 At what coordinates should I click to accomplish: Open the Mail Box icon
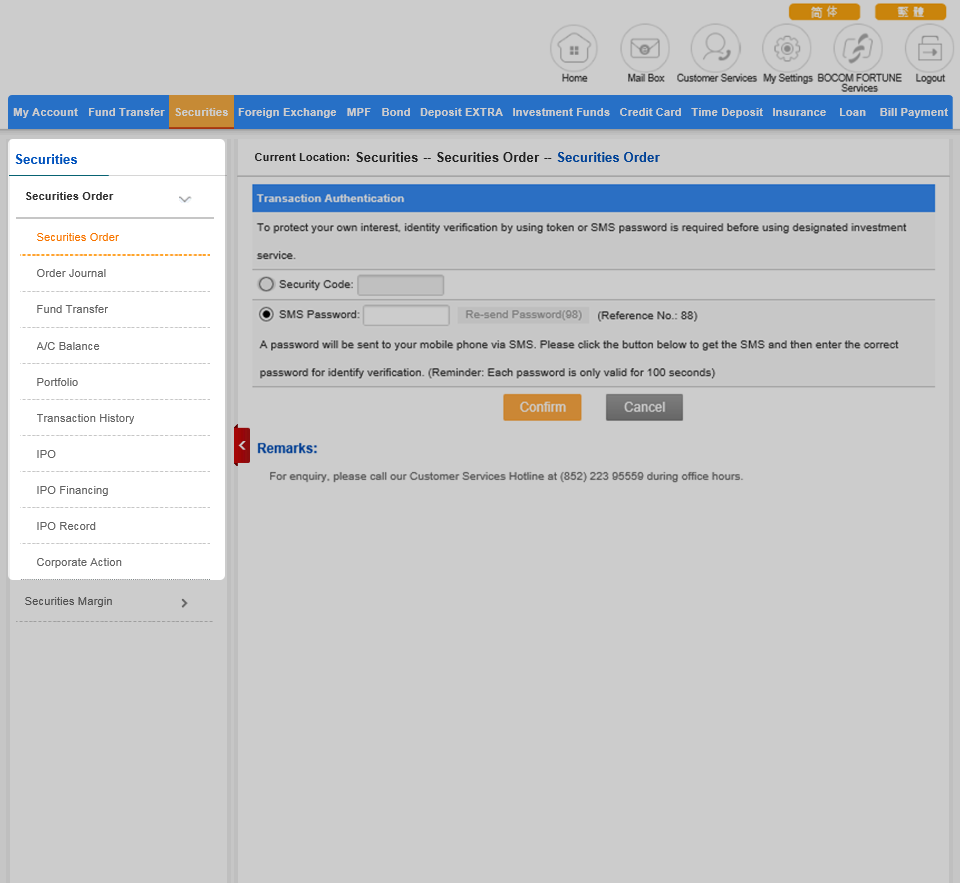645,49
